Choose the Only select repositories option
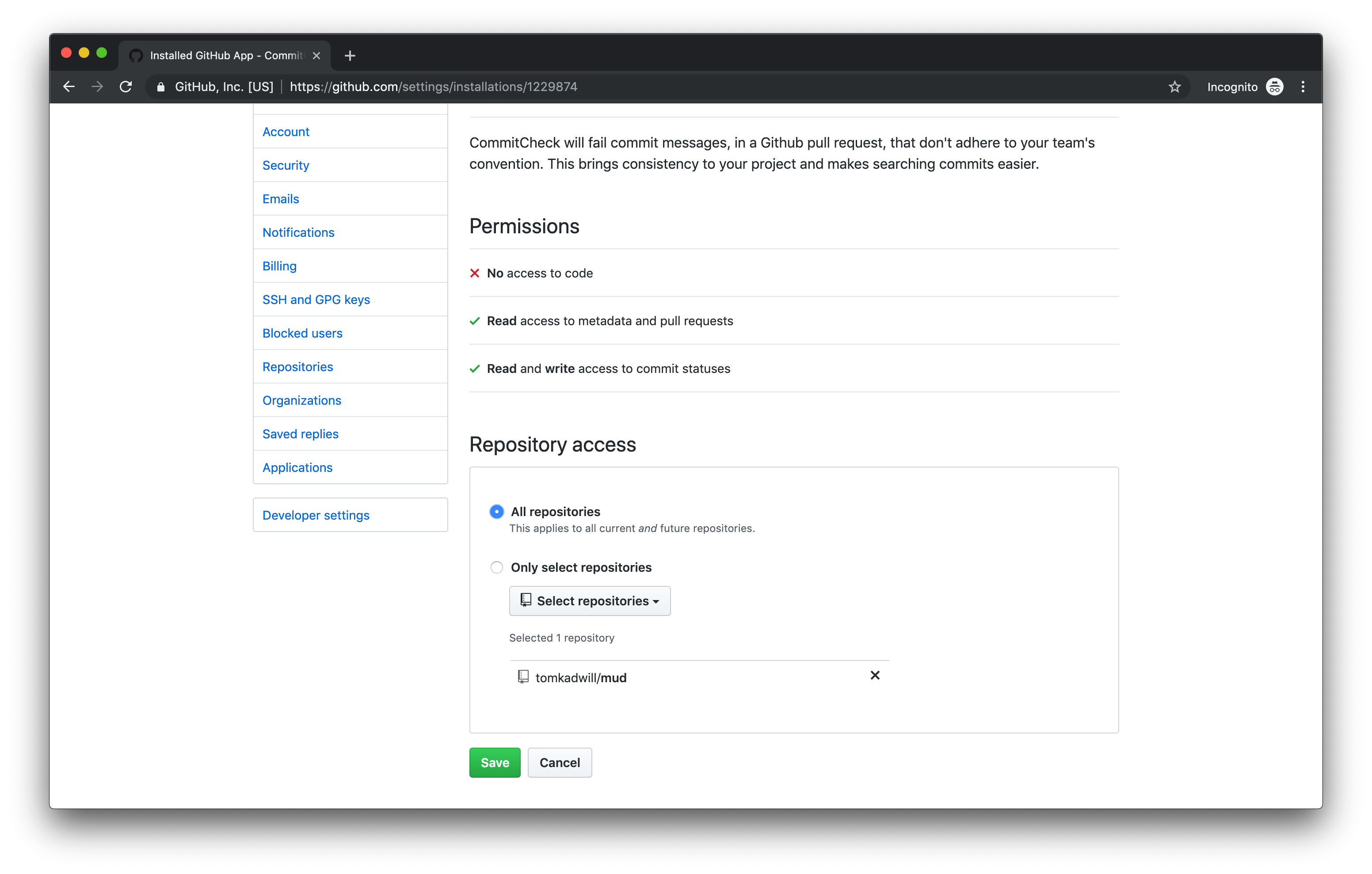The image size is (1372, 874). point(497,567)
